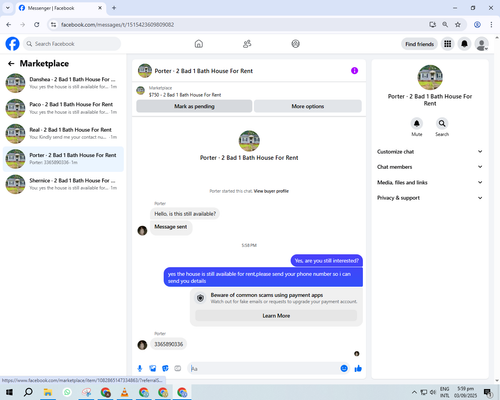Open the account profile avatar menu
500x400 pixels.
(x=482, y=44)
